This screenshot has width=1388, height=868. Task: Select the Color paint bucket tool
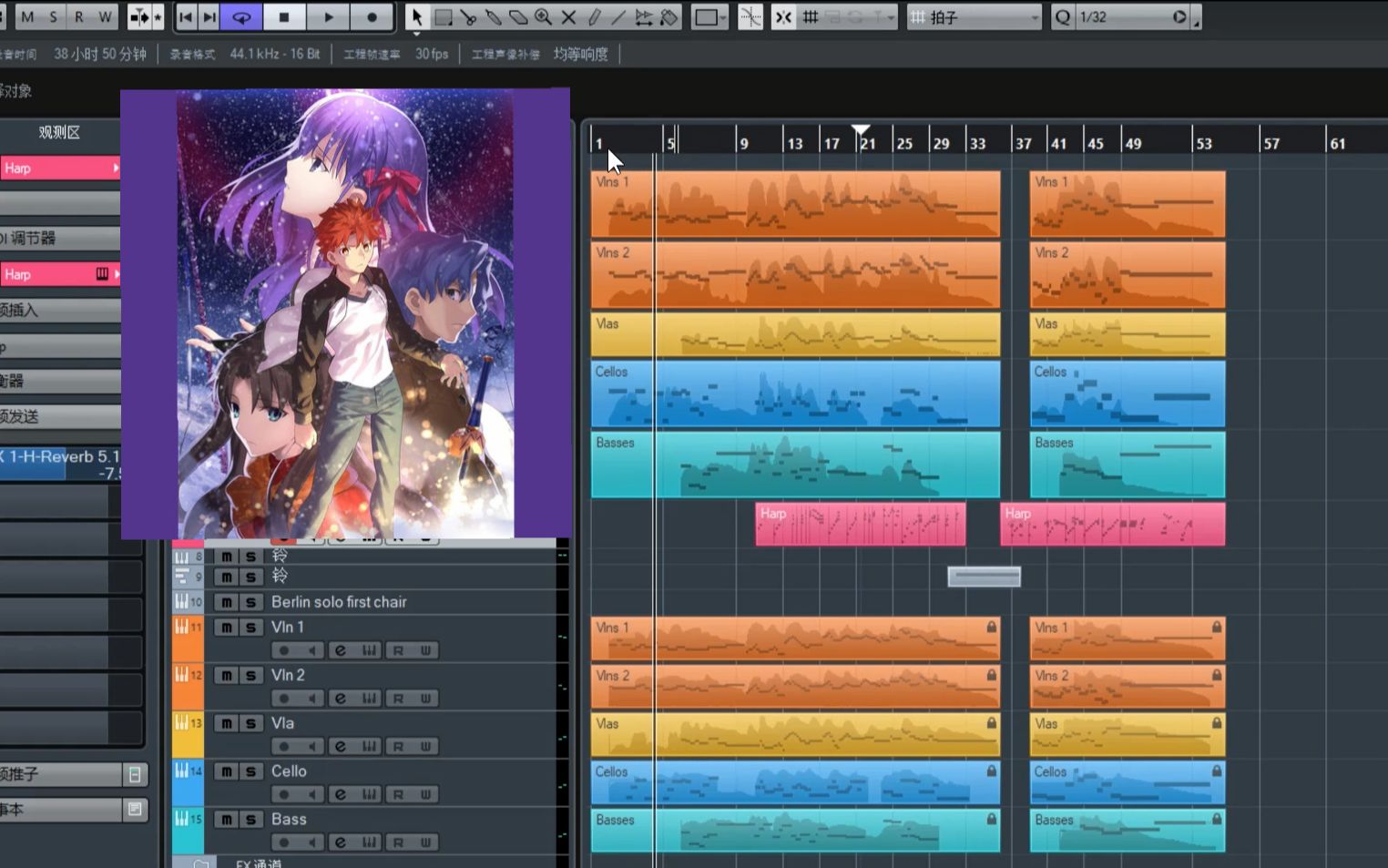(669, 17)
